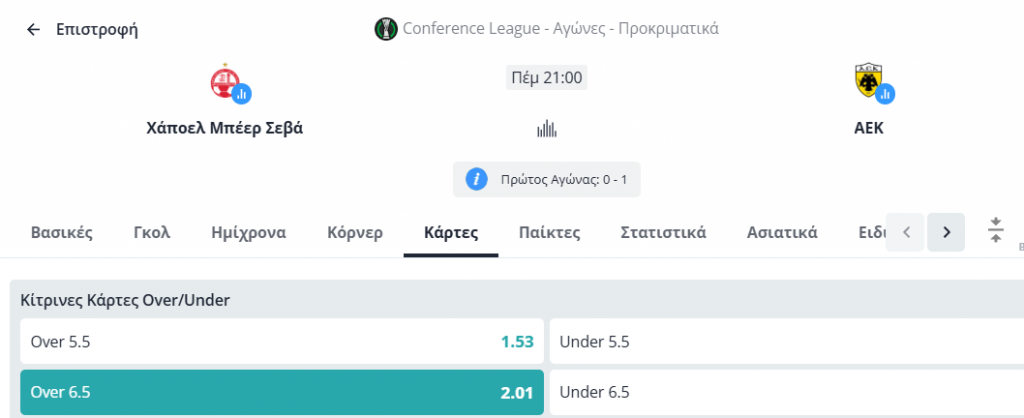Image resolution: width=1024 pixels, height=418 pixels.
Task: Deselect the Over 6.5 selection
Action: click(x=282, y=393)
